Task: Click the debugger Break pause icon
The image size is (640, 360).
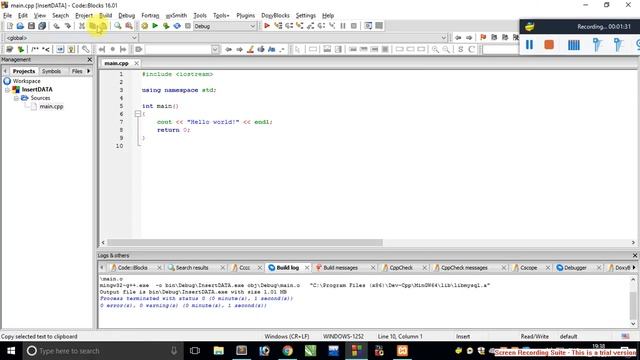Action: pyautogui.click(x=343, y=26)
